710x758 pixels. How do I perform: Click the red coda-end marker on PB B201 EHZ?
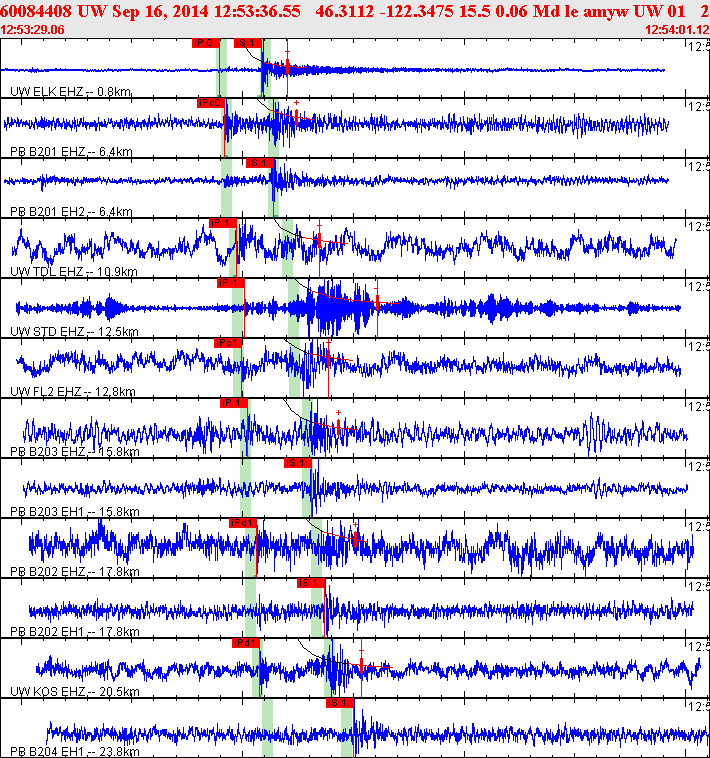296,118
